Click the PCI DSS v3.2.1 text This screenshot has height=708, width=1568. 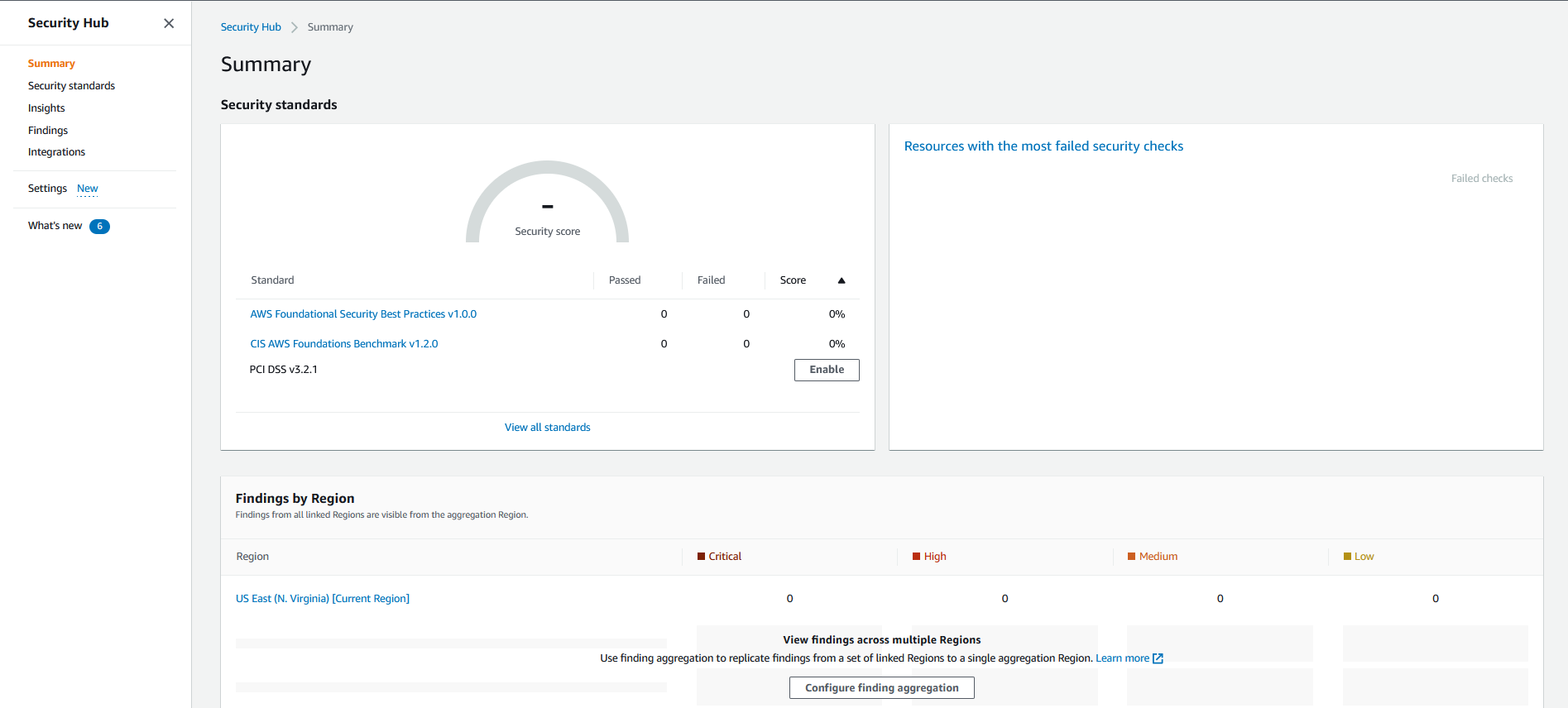283,370
